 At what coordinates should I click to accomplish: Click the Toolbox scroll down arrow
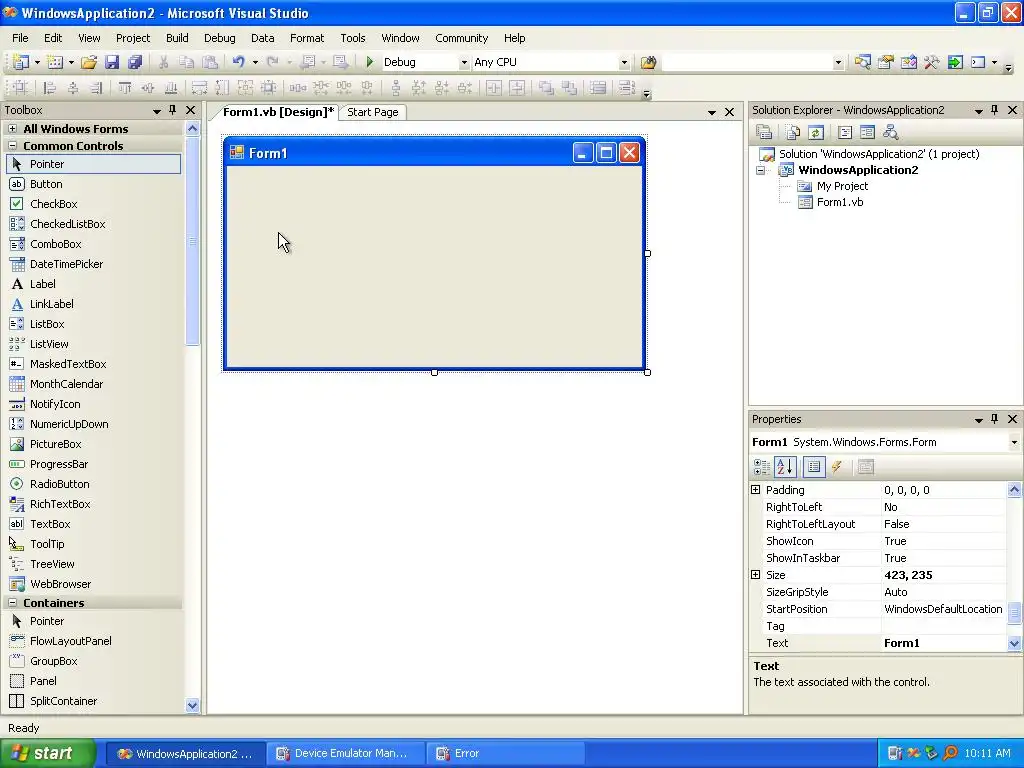[x=192, y=705]
